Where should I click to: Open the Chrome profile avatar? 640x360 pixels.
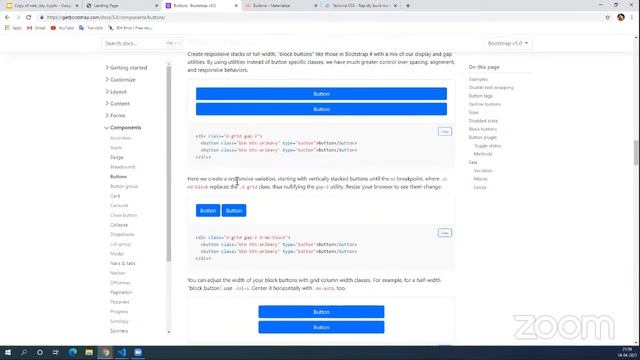[x=621, y=18]
